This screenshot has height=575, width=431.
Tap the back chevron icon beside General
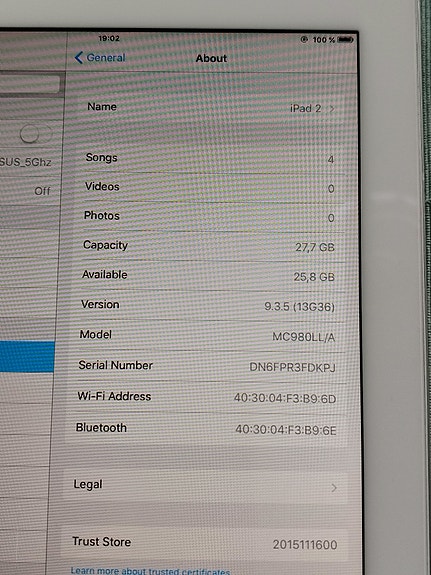(x=78, y=58)
